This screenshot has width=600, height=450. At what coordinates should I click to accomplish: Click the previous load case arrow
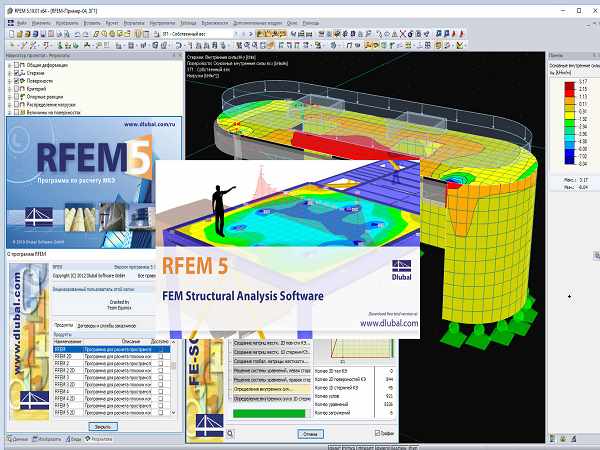[243, 34]
